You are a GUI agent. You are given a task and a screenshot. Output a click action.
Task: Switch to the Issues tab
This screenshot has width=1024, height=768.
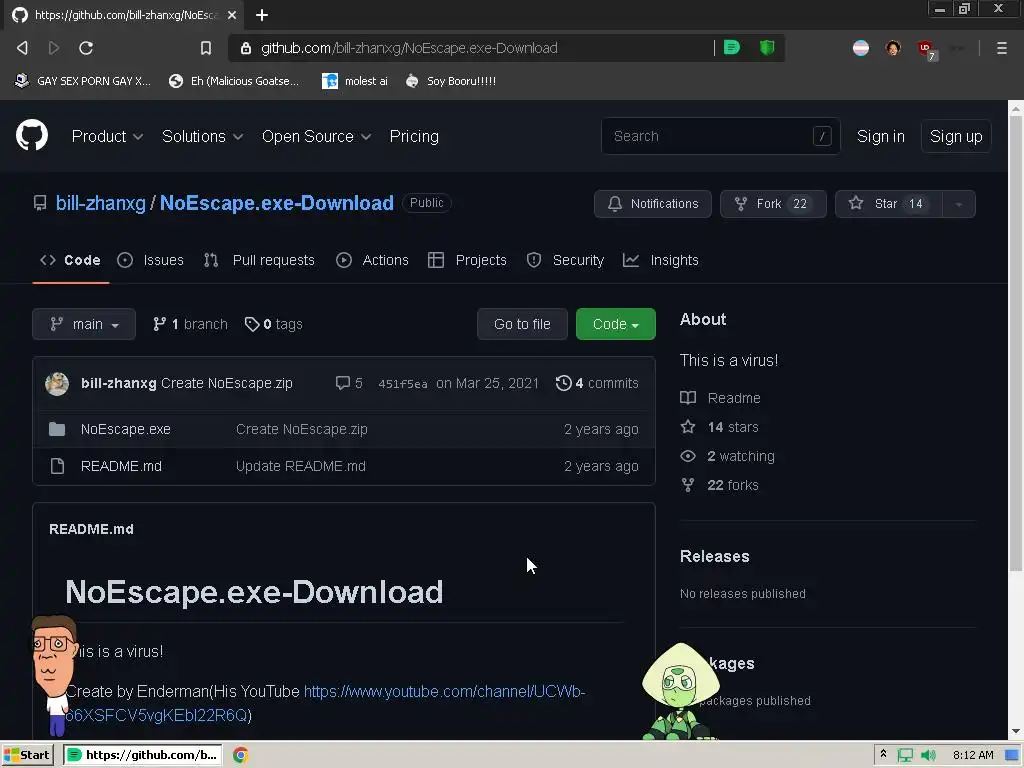[x=151, y=260]
